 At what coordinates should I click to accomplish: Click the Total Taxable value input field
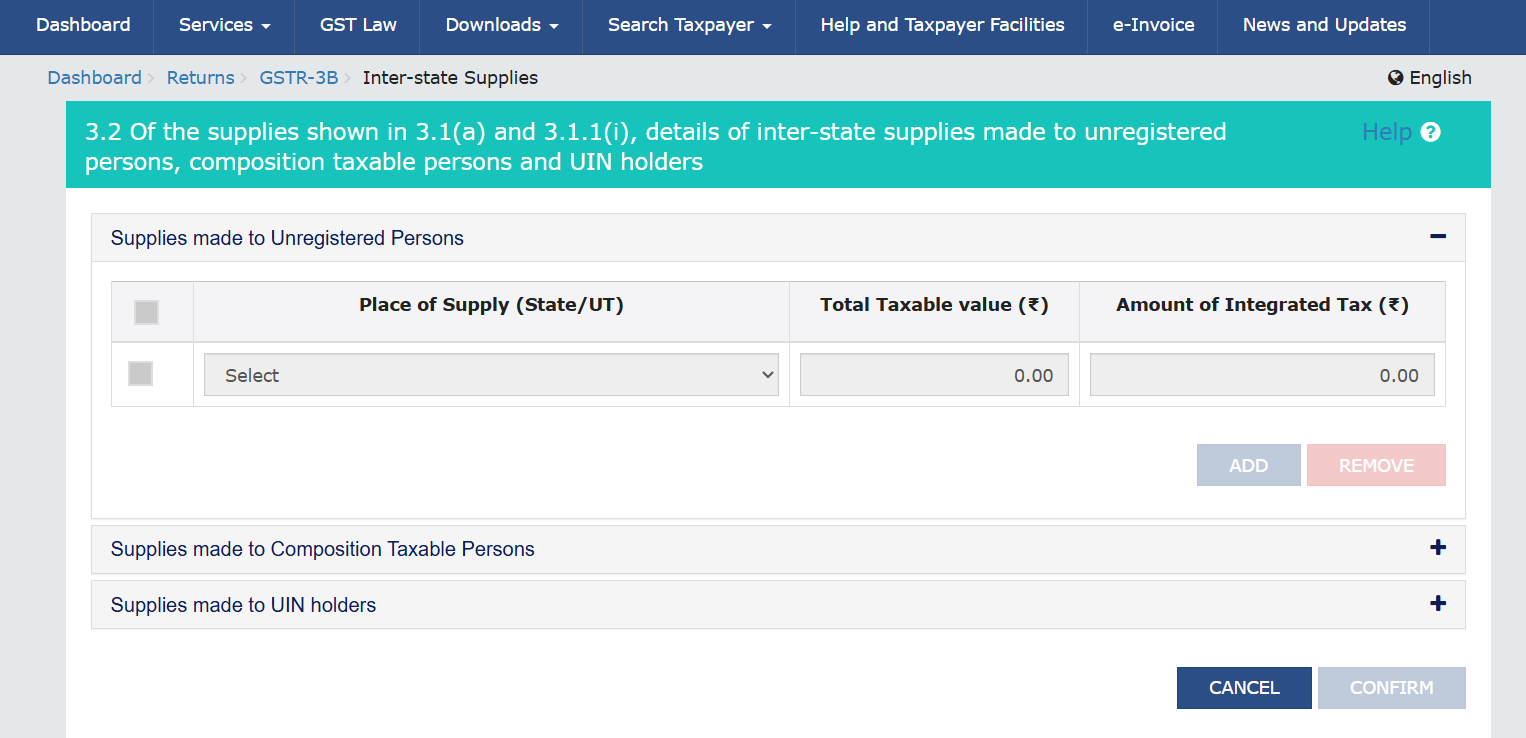(934, 375)
